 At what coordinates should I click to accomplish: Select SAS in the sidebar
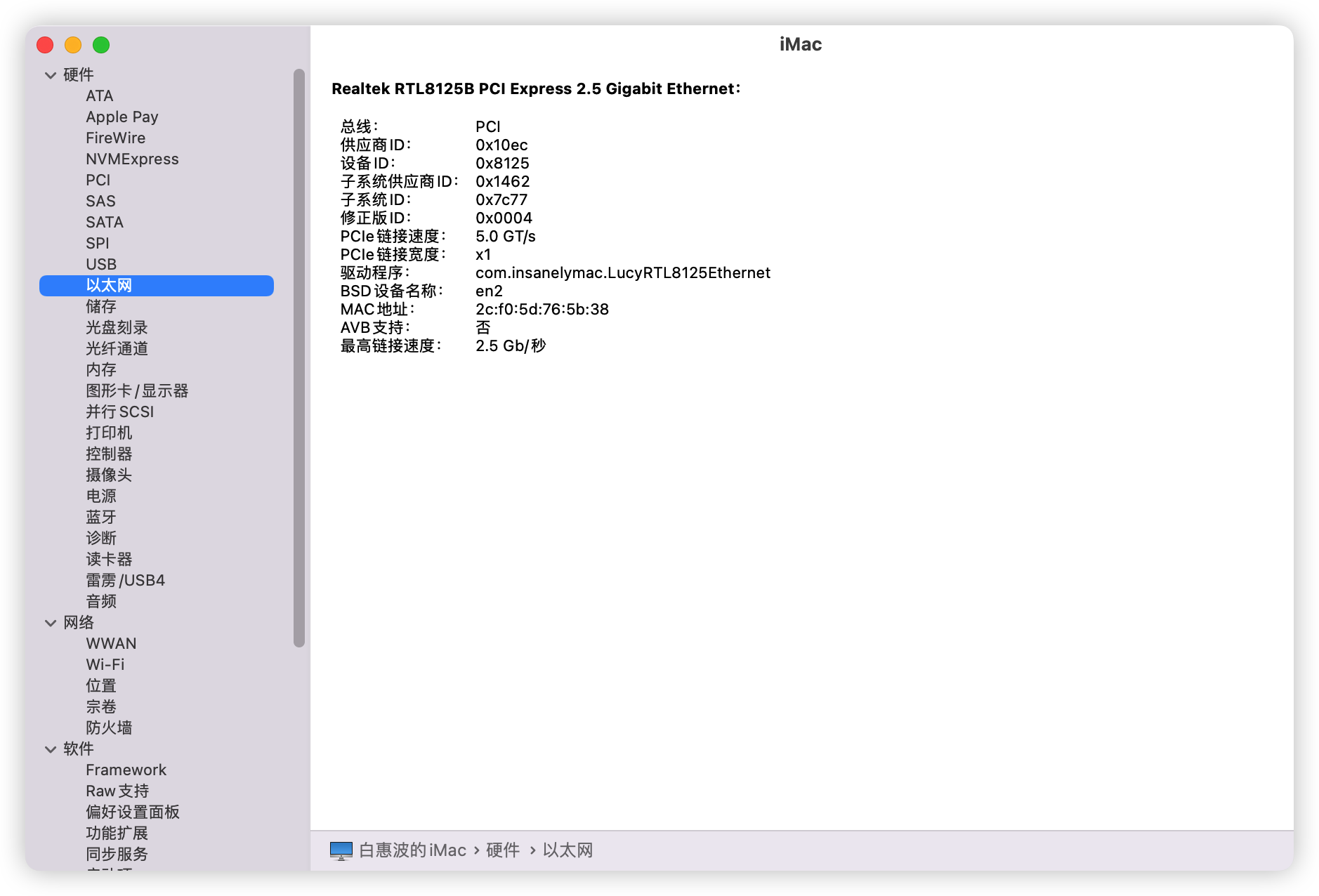pyautogui.click(x=100, y=202)
